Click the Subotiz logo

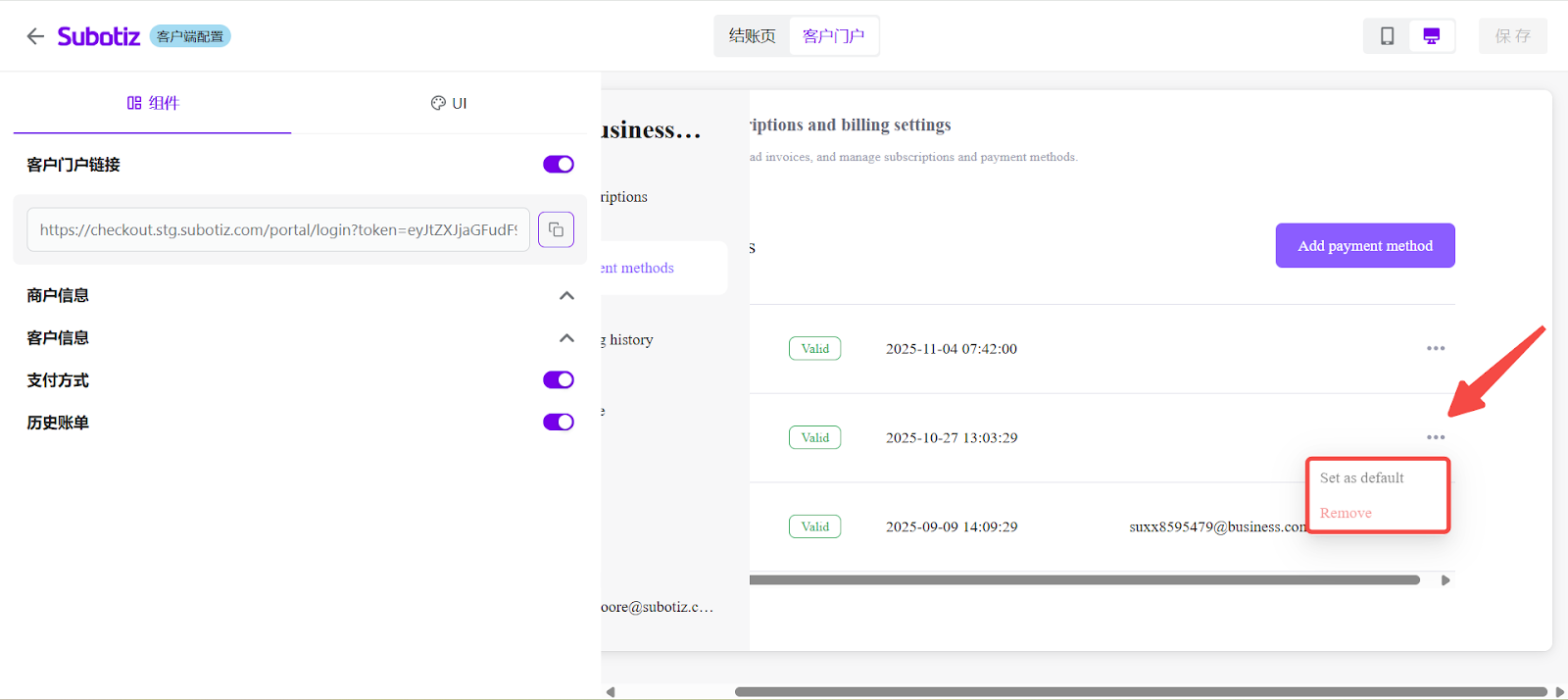[99, 36]
